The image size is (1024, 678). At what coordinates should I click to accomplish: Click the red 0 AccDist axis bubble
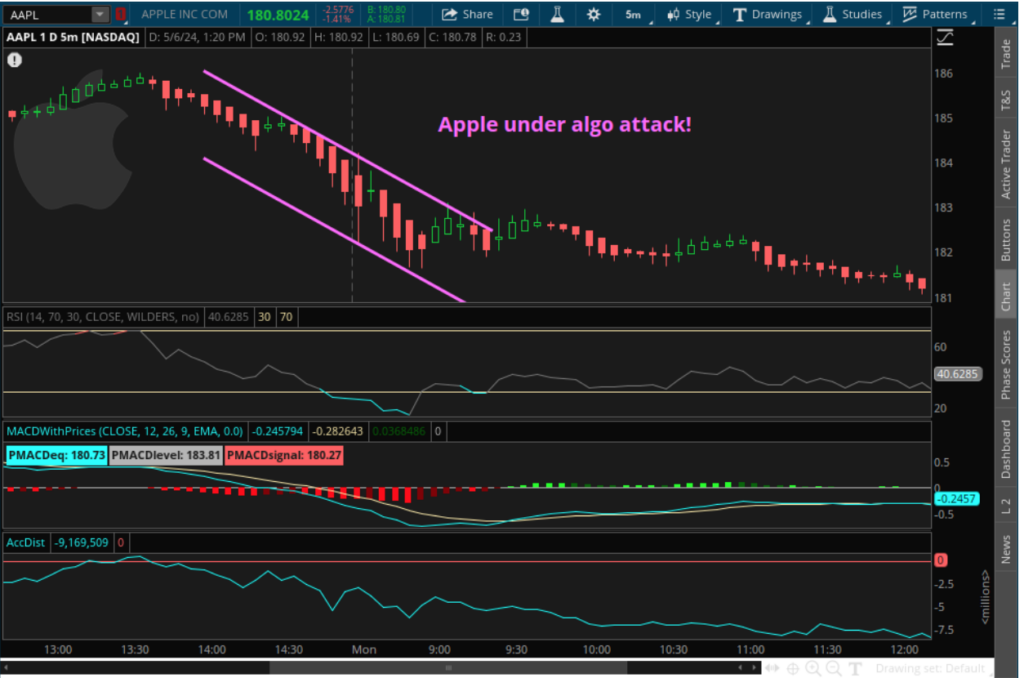(940, 560)
